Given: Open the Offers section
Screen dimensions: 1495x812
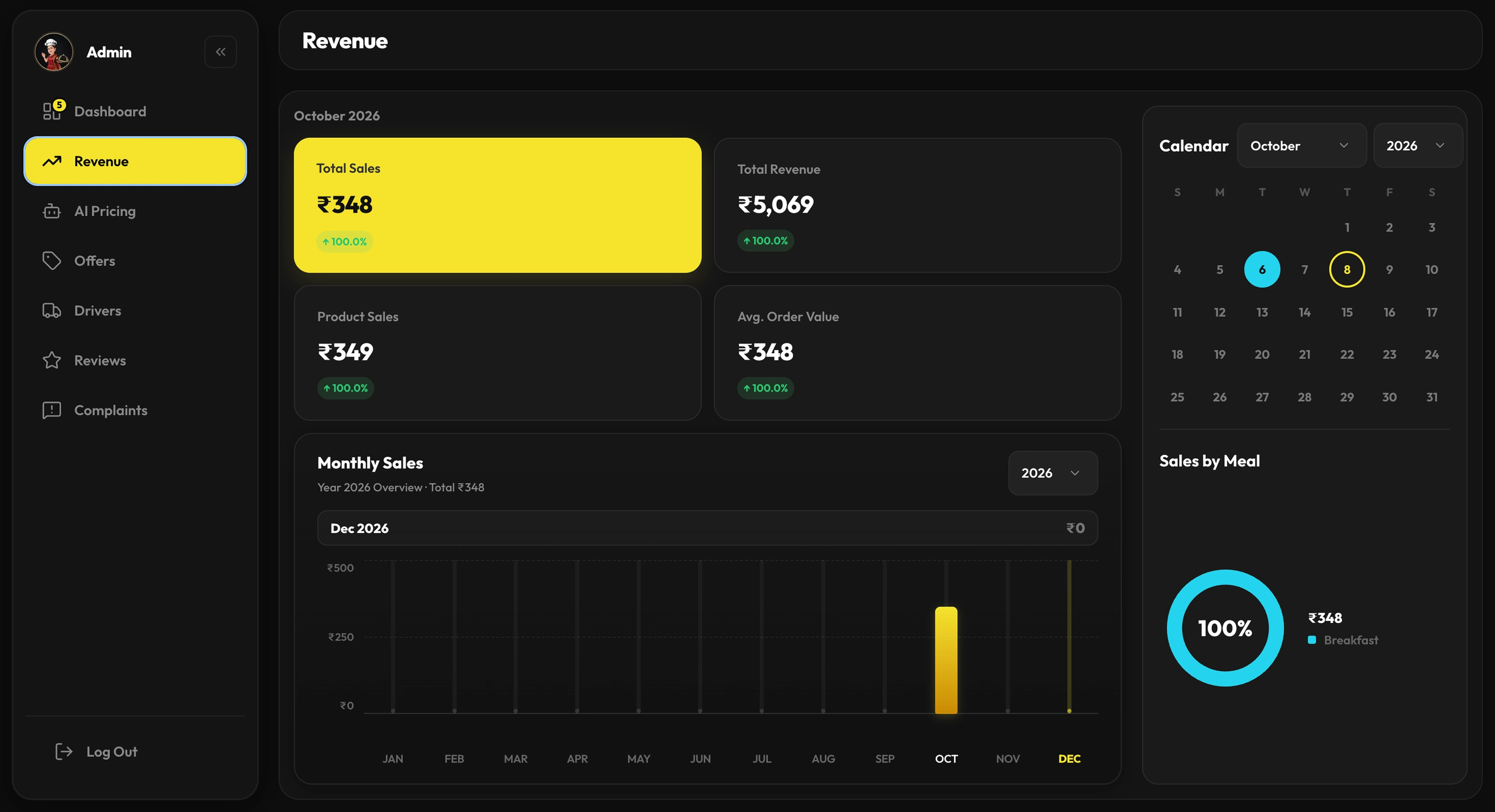Looking at the screenshot, I should click(135, 261).
